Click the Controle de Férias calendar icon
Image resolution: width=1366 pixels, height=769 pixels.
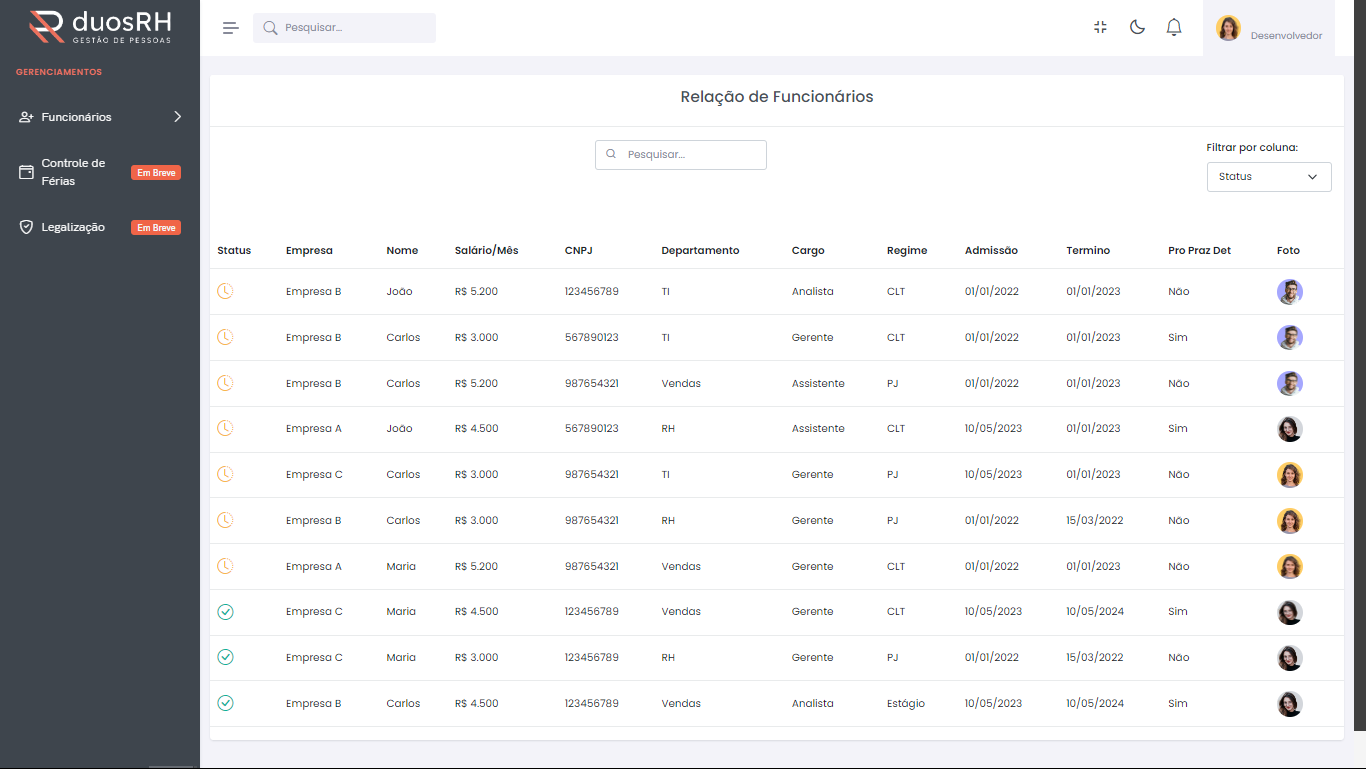pos(27,172)
